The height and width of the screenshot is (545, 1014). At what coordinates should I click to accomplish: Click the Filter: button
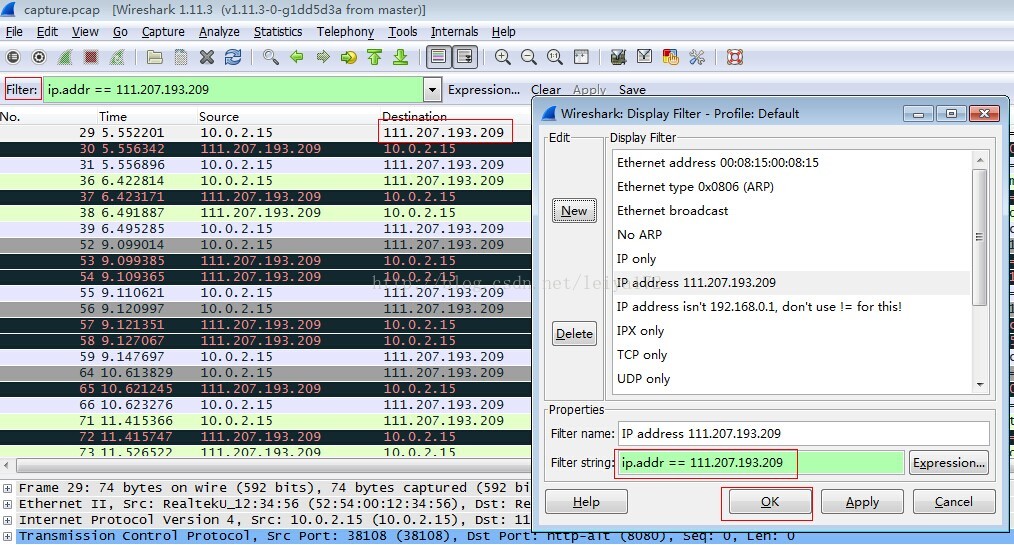click(x=23, y=89)
